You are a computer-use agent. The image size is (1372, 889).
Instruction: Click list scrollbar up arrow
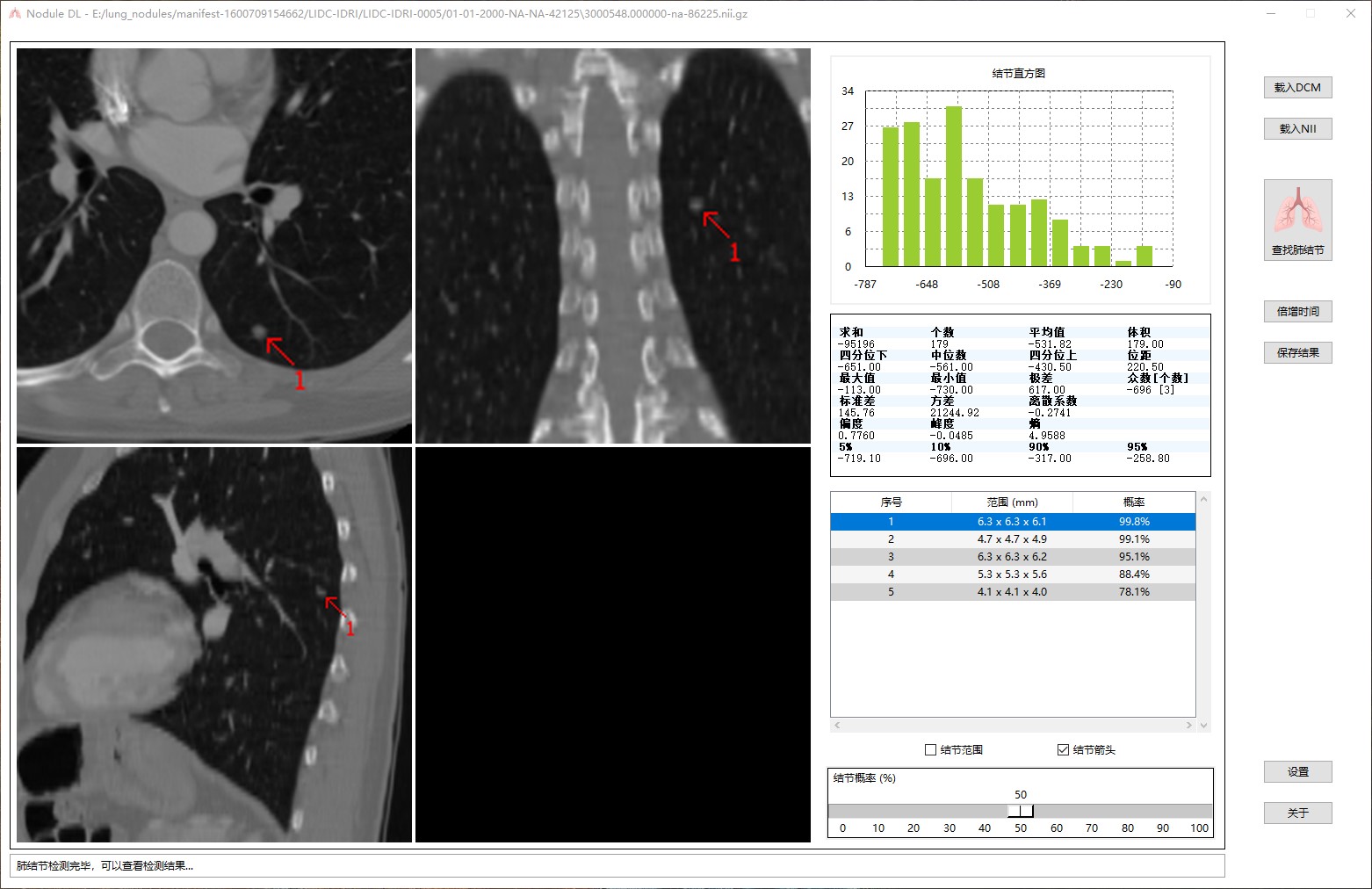click(x=1203, y=499)
